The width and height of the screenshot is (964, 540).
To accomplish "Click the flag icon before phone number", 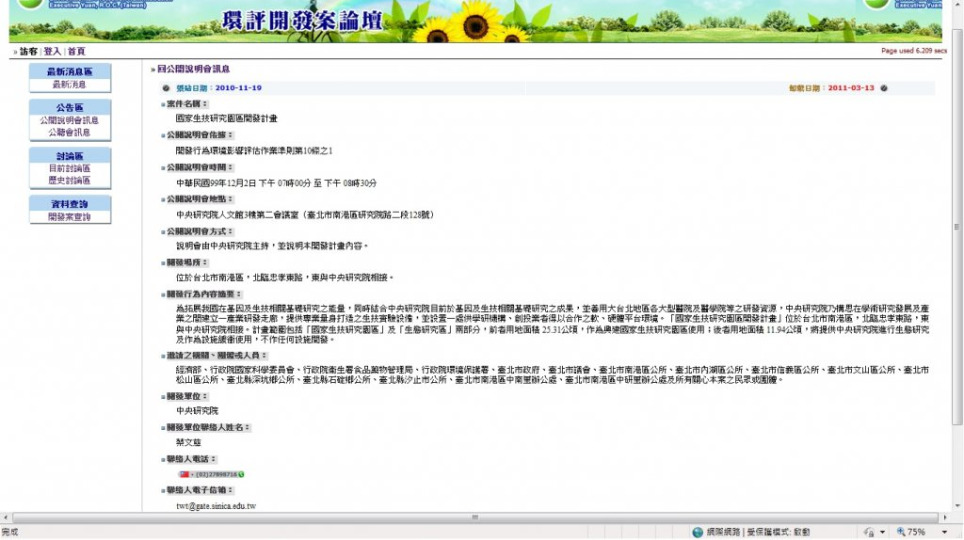I will pos(183,474).
